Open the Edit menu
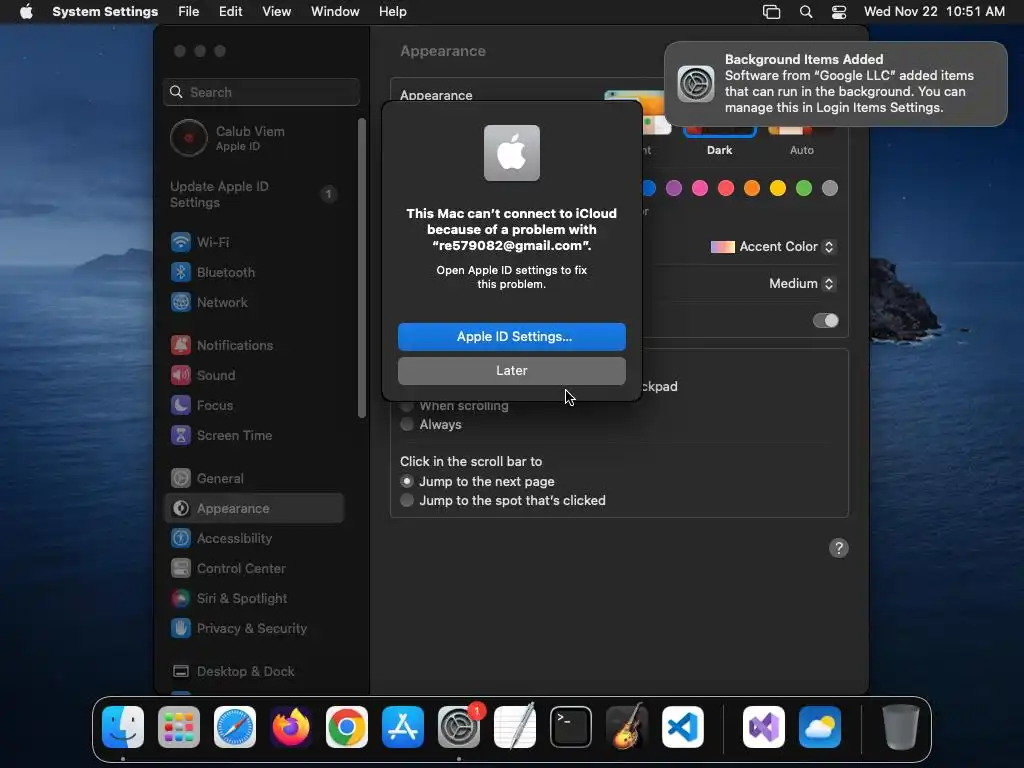Image resolution: width=1024 pixels, height=768 pixels. tap(231, 12)
